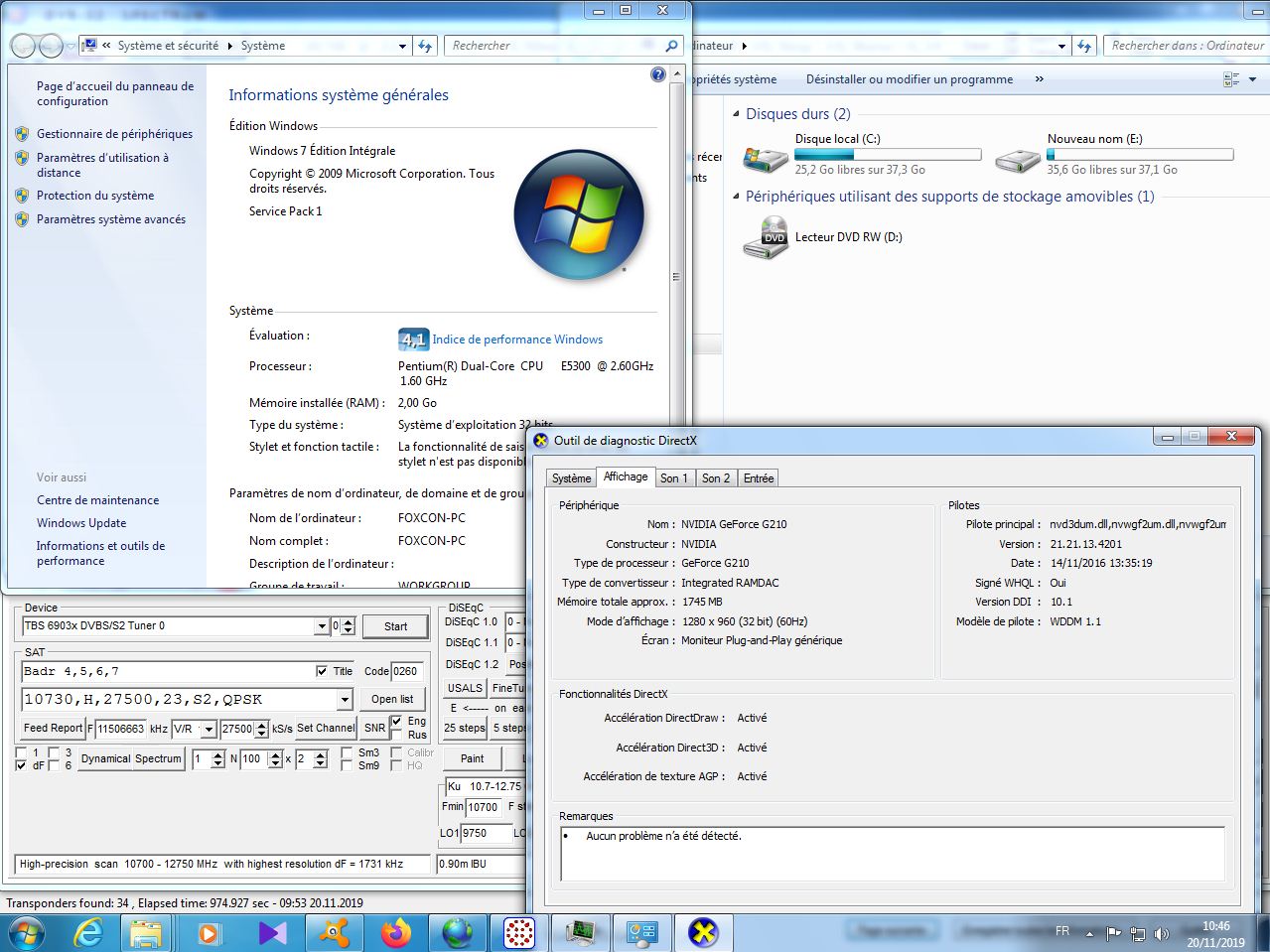Click the 4,1 performance score badge
The height and width of the screenshot is (952, 1270).
click(413, 340)
